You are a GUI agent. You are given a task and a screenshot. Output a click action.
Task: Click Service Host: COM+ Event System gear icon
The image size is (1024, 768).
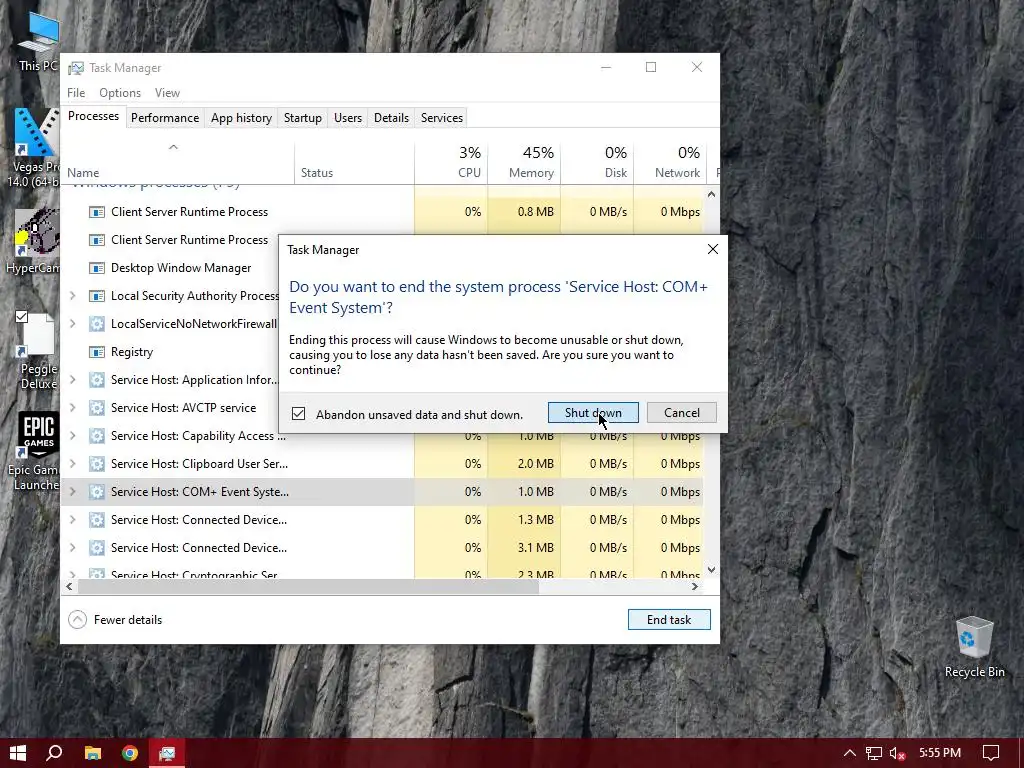click(97, 492)
